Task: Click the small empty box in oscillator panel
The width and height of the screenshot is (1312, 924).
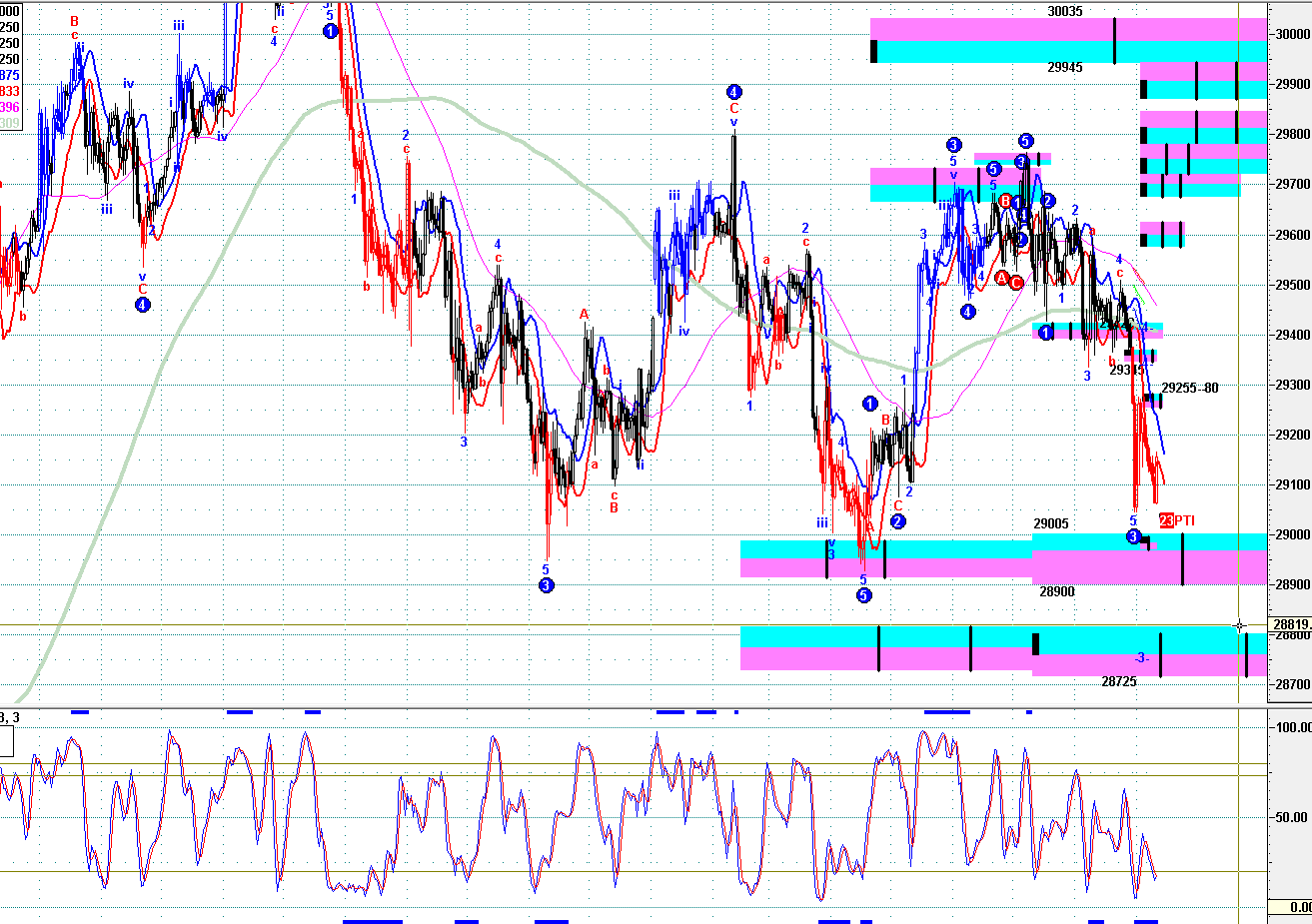Action: pyautogui.click(x=7, y=741)
